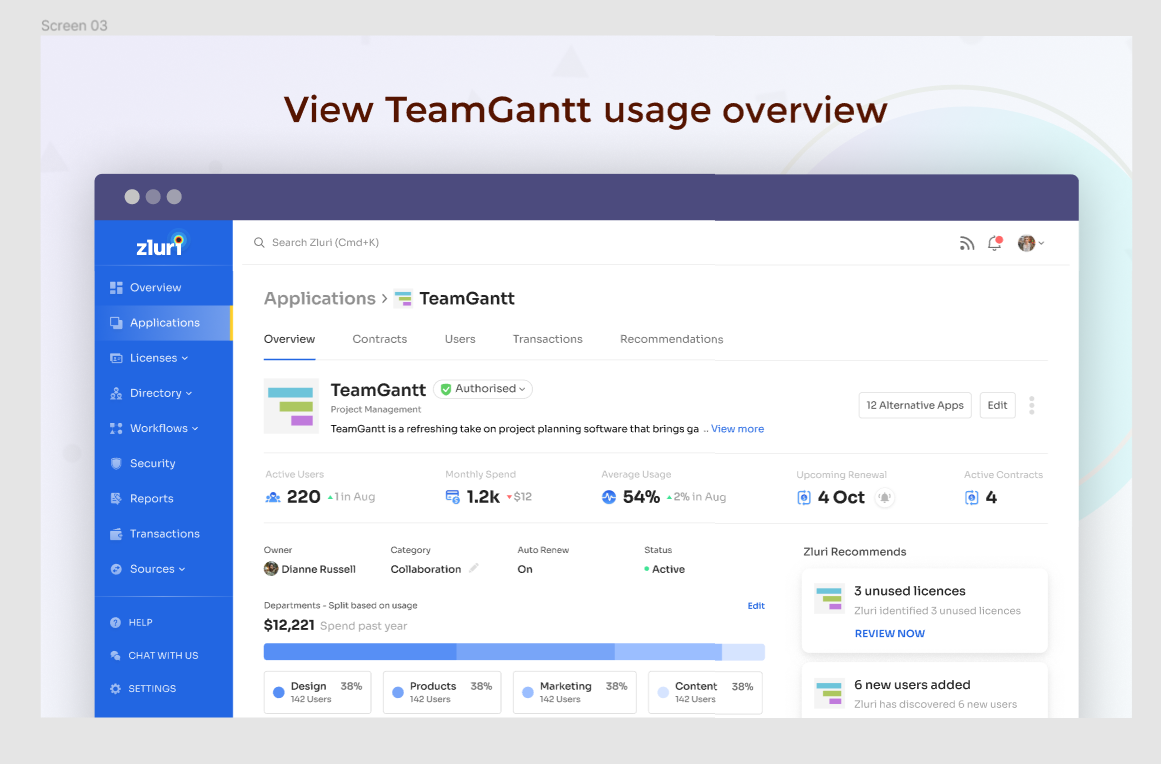Image resolution: width=1161 pixels, height=764 pixels.
Task: Switch to the Recommendations tab
Action: point(672,339)
